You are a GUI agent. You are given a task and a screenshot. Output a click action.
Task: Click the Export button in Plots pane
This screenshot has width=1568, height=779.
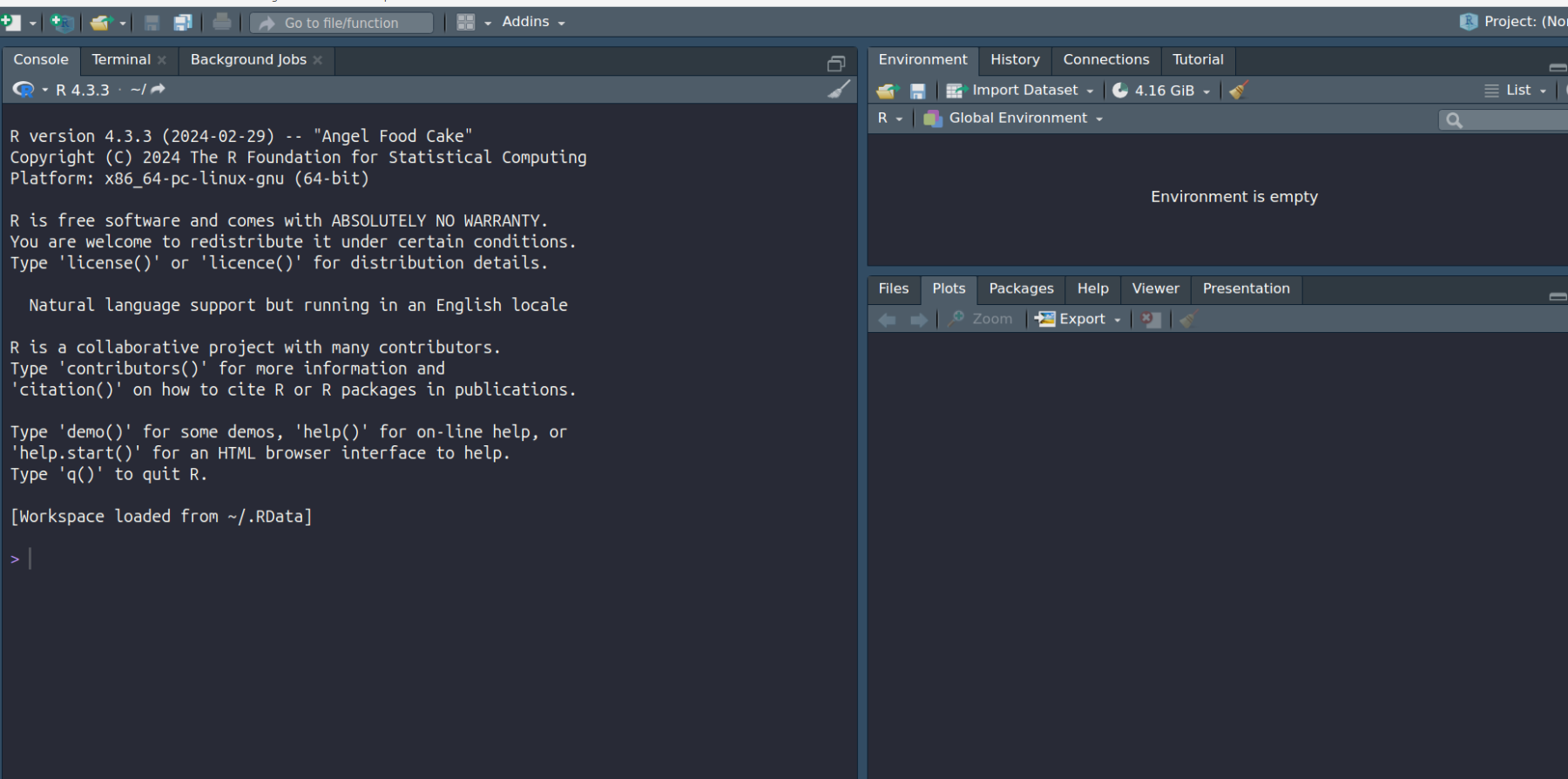pos(1079,320)
